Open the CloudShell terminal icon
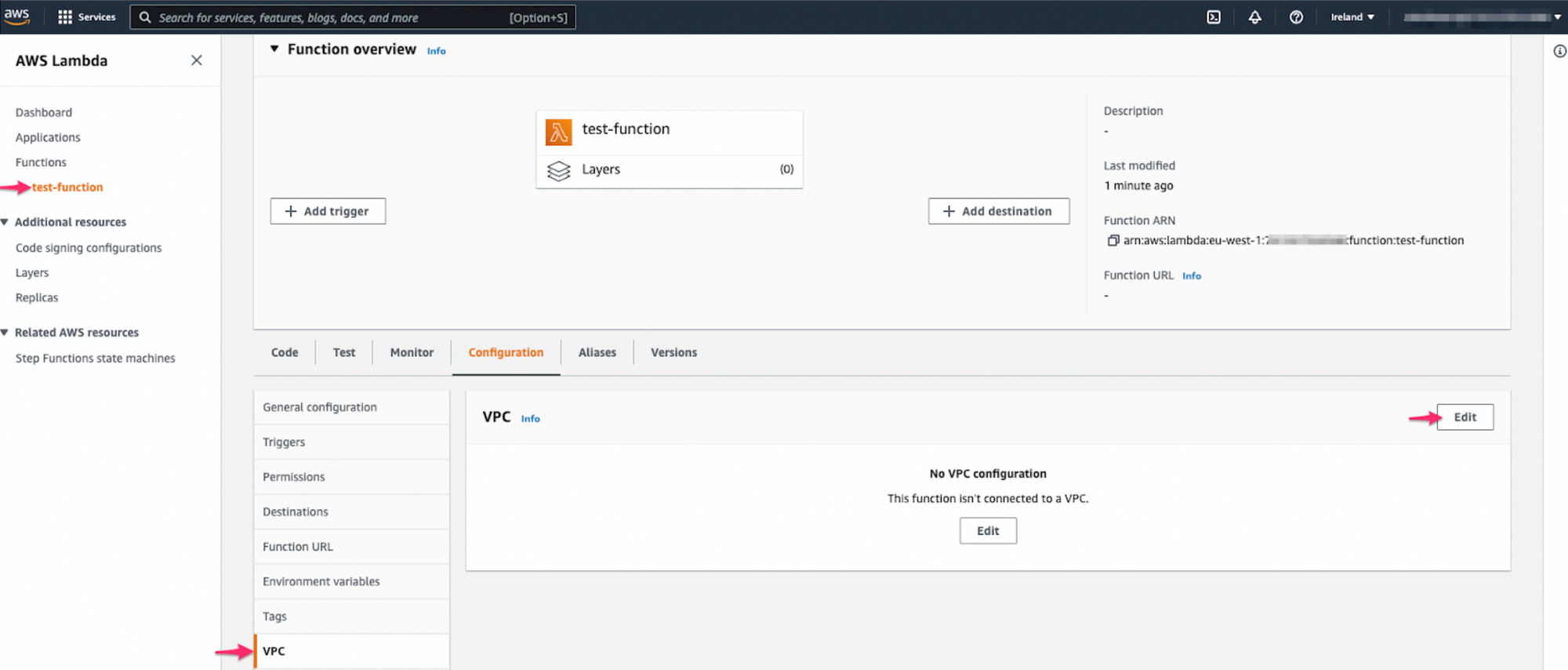 (1214, 17)
